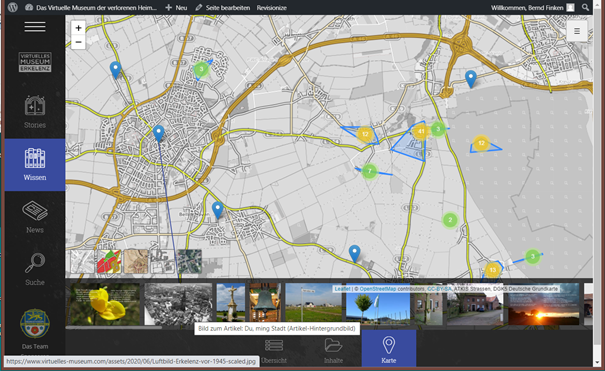Open Das Team crest icon
The width and height of the screenshot is (605, 371).
(x=35, y=324)
